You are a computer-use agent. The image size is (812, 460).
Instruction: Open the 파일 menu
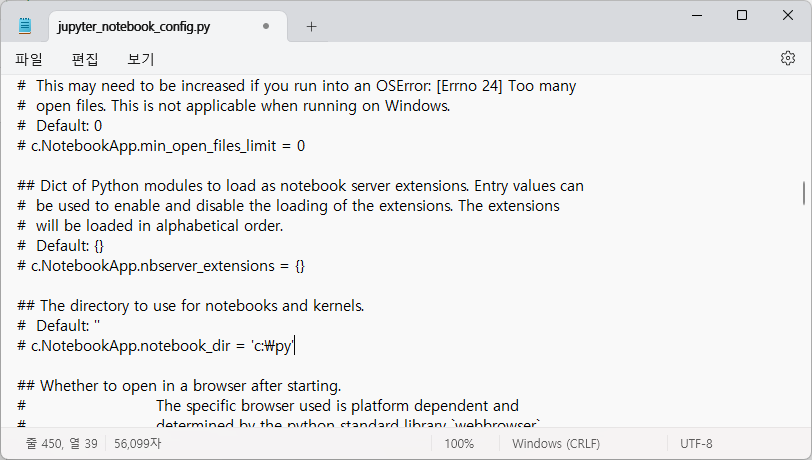tap(29, 59)
